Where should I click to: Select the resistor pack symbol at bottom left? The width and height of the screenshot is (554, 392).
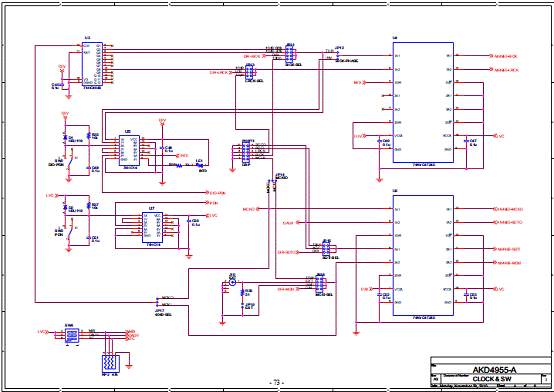tap(111, 364)
